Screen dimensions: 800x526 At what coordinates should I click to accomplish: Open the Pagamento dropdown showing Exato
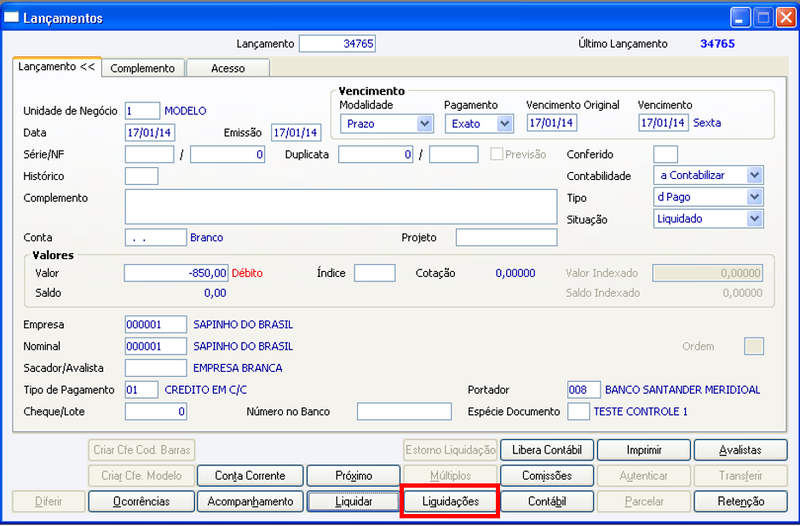tap(504, 123)
